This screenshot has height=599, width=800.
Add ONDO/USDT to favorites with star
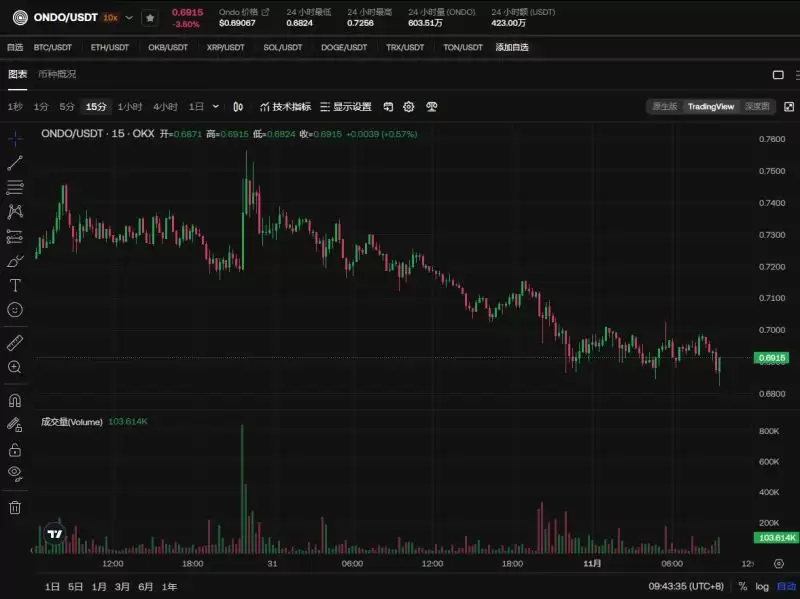149,18
